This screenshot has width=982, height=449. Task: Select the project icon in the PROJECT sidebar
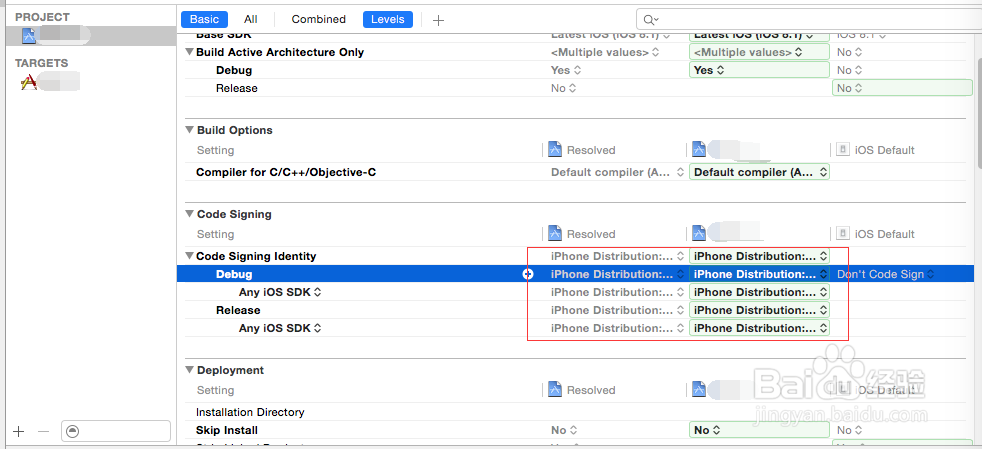coord(29,36)
